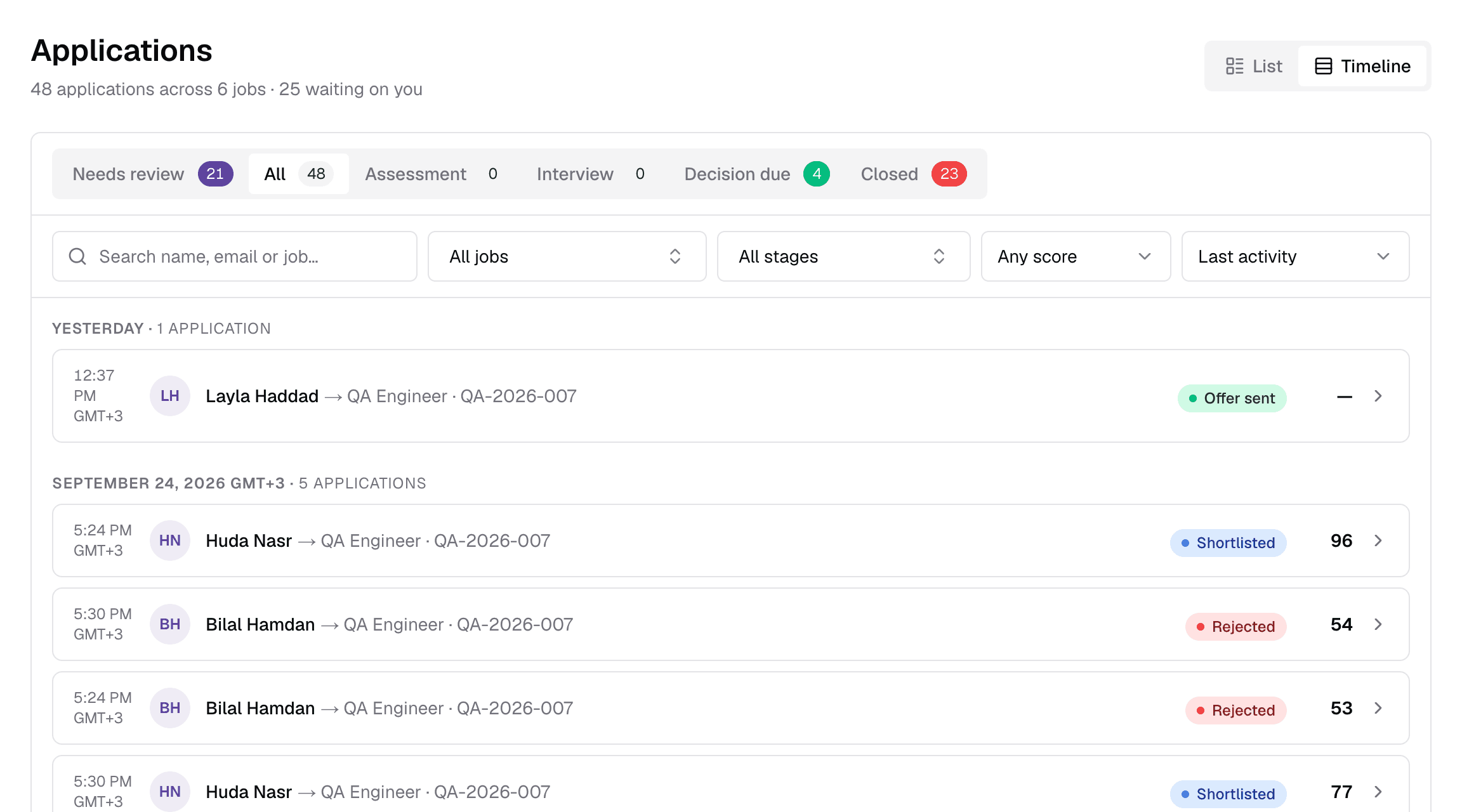Select the All applications tab

298,174
